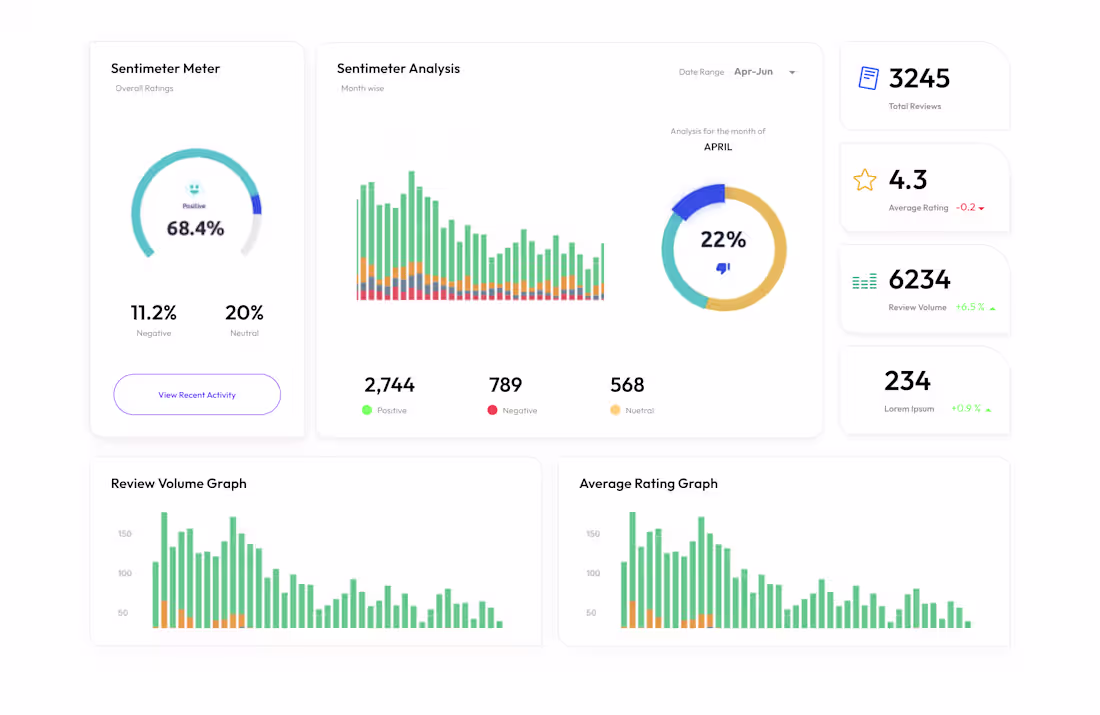Toggle the Negative count display showing 789
1100x715 pixels.
tap(506, 385)
